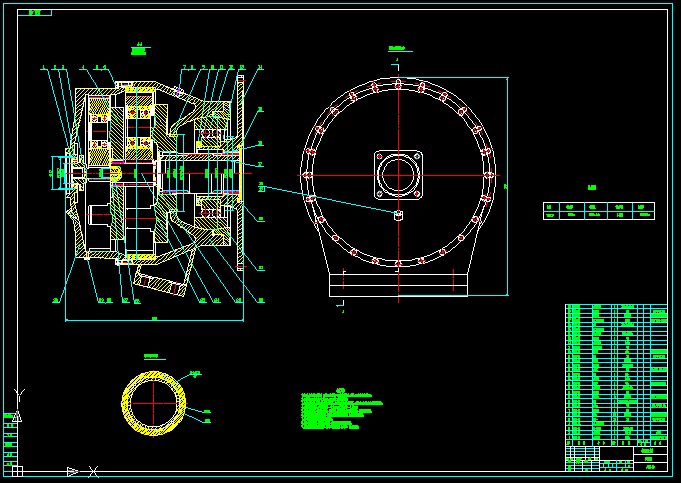Select the shaft diameter dimension at section left end
This screenshot has width=681, height=483.
point(52,173)
